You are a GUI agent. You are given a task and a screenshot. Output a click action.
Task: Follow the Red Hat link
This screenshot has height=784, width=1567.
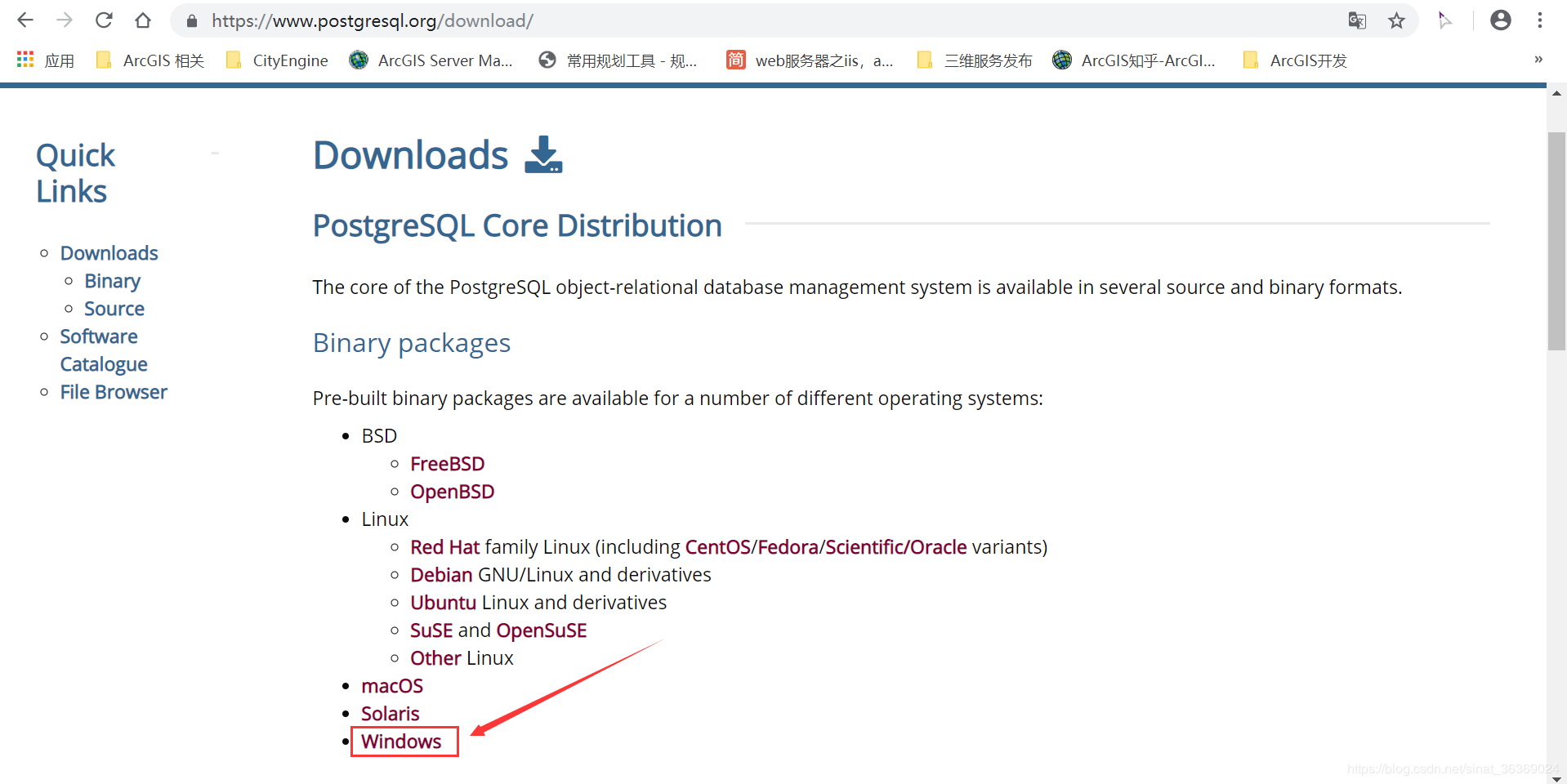pyautogui.click(x=445, y=547)
